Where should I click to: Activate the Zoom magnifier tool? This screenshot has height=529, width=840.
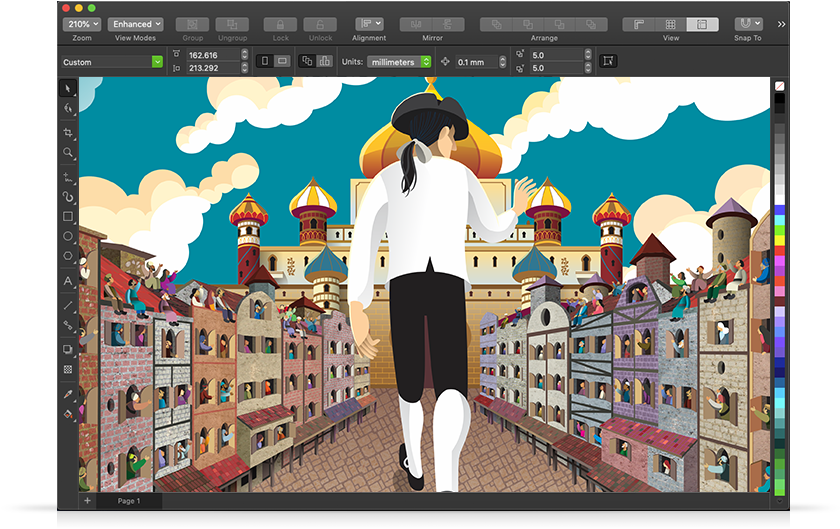point(68,153)
